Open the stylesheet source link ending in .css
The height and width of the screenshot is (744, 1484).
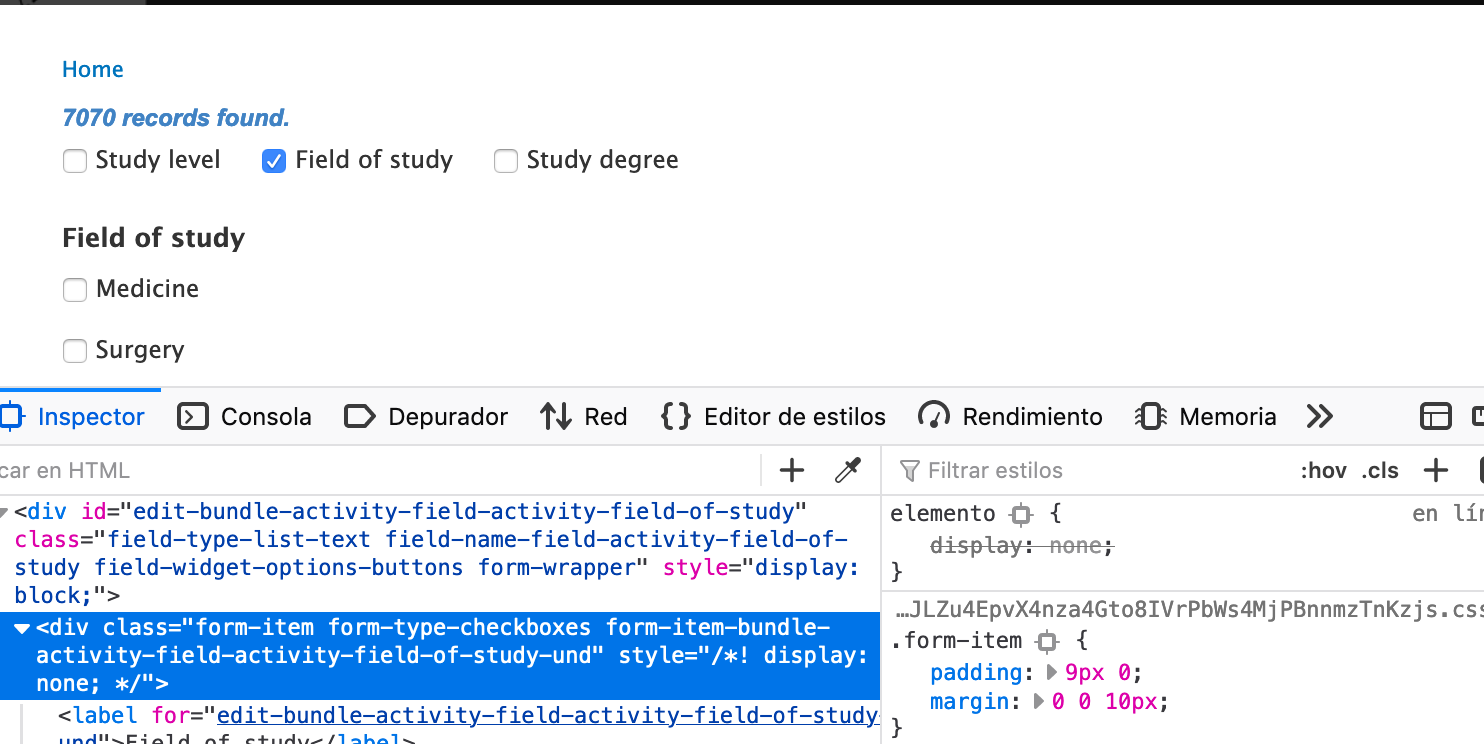[x=1189, y=610]
